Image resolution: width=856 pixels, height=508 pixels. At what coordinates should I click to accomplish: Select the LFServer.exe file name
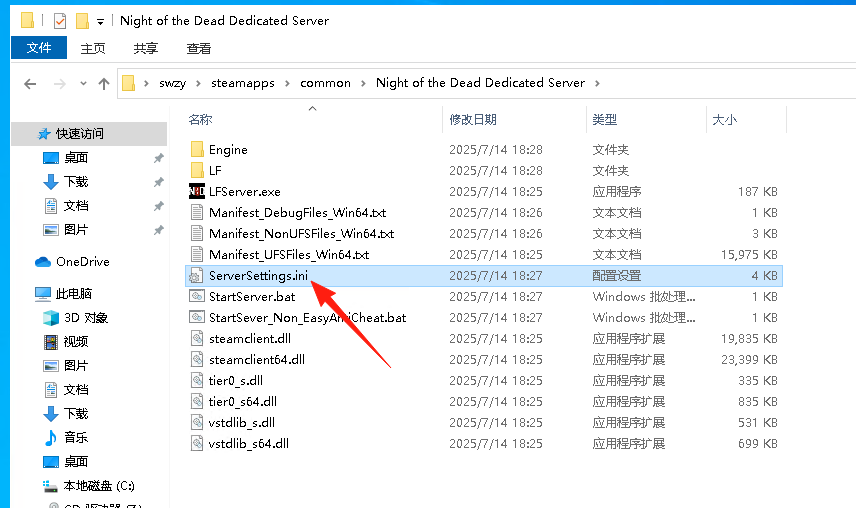tap(245, 192)
